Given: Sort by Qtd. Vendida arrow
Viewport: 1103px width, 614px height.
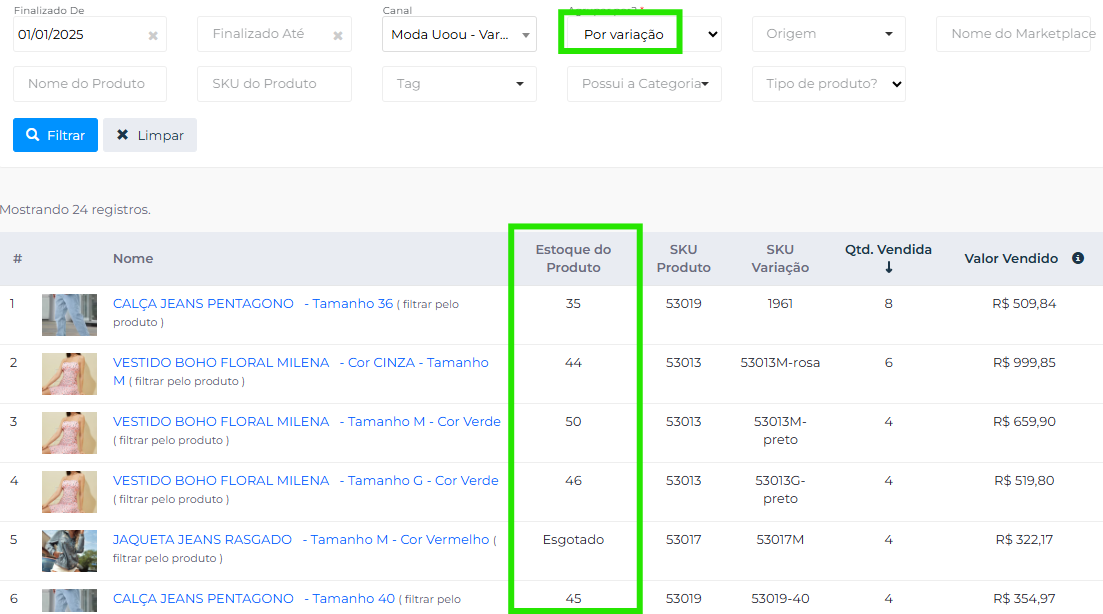Looking at the screenshot, I should [x=888, y=268].
